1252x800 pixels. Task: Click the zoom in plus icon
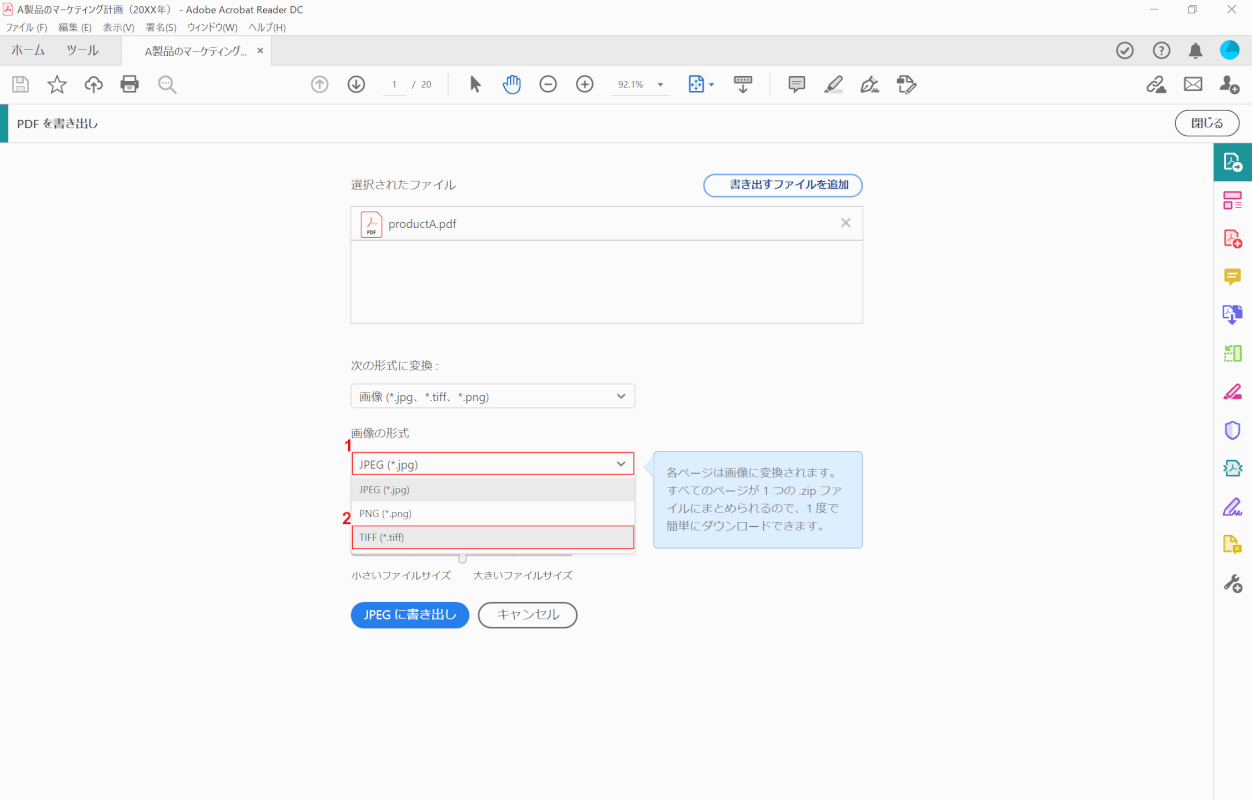coord(585,84)
